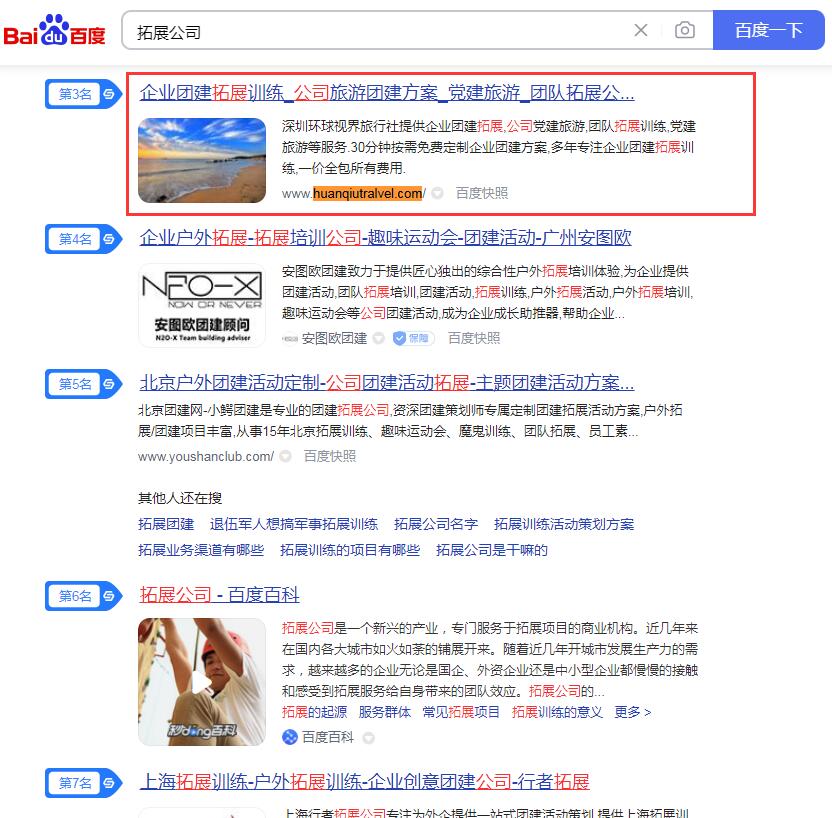The height and width of the screenshot is (818, 832).
Task: Click the 第3名 rank badge
Action: click(83, 94)
